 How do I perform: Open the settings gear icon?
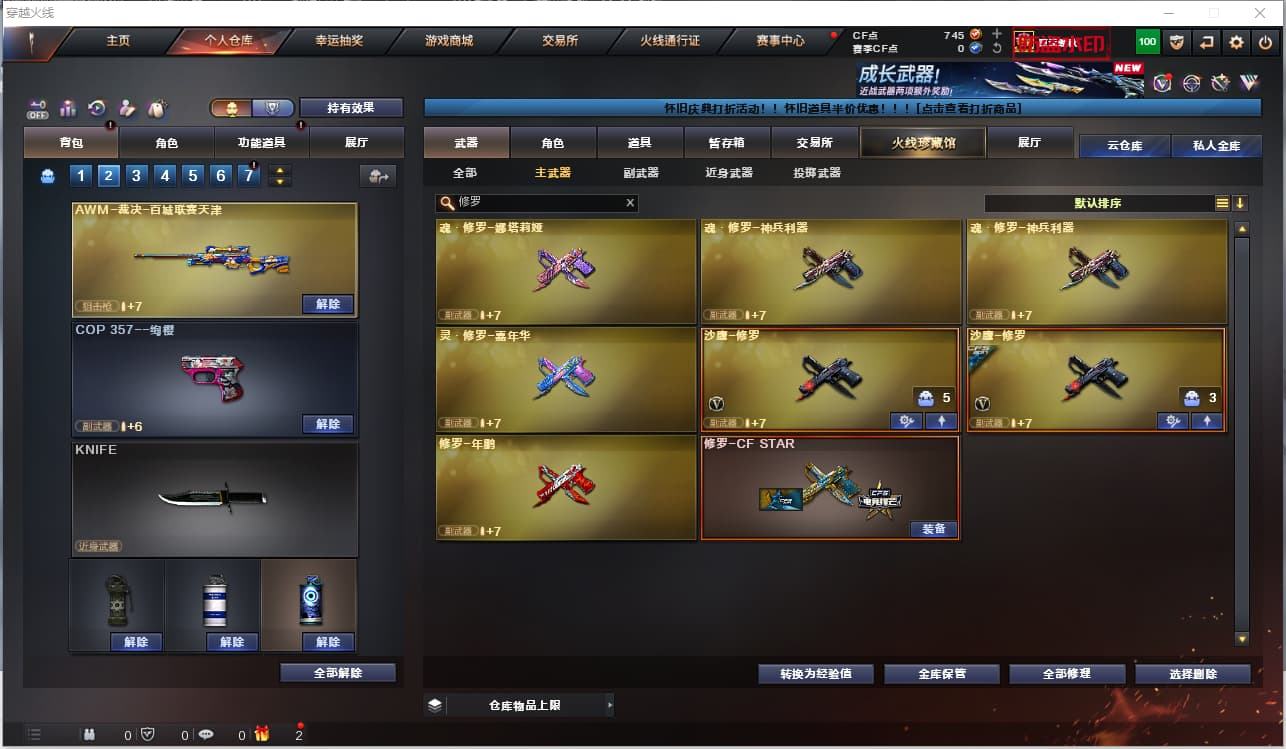tap(1237, 42)
